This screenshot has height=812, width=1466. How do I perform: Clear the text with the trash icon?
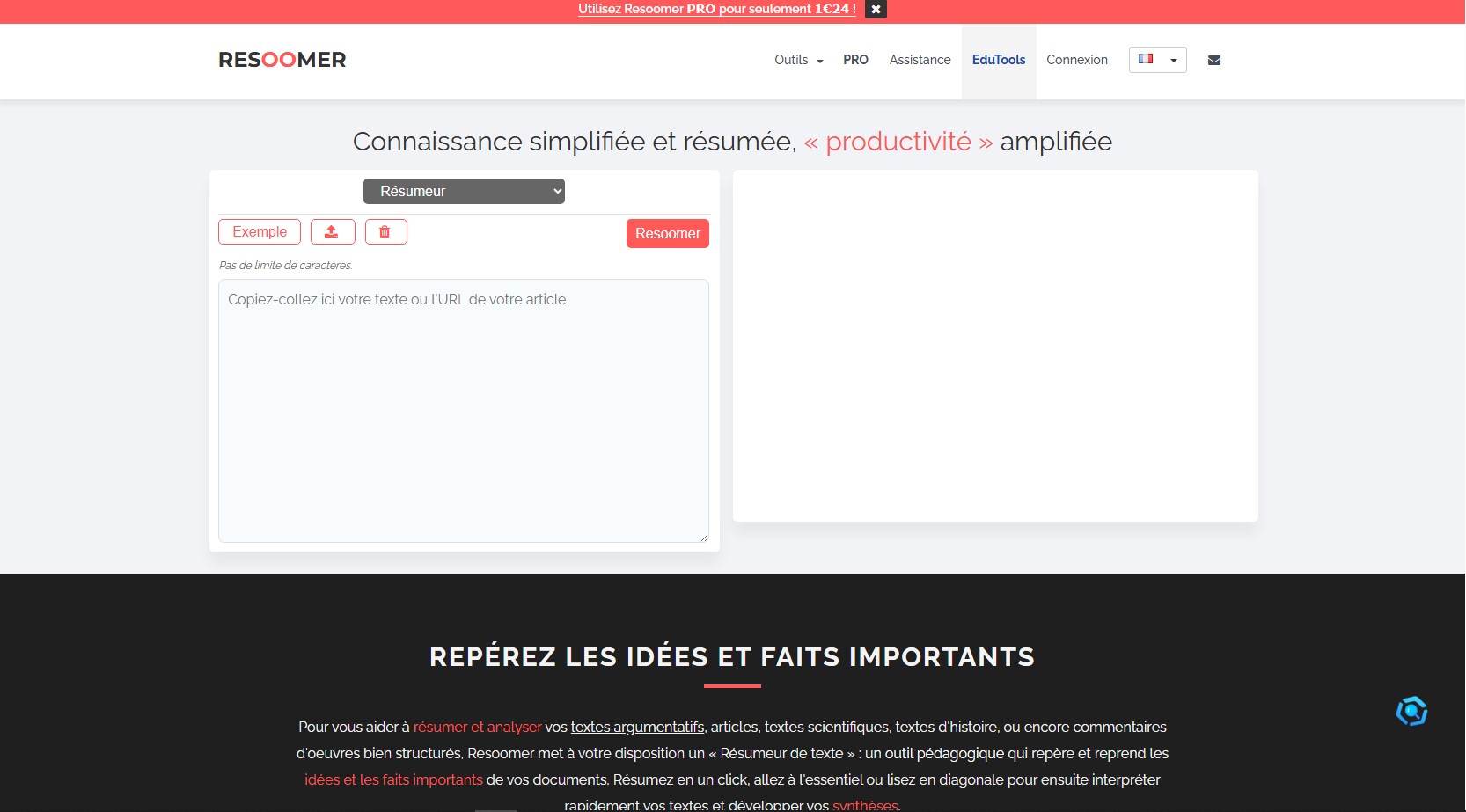(385, 231)
